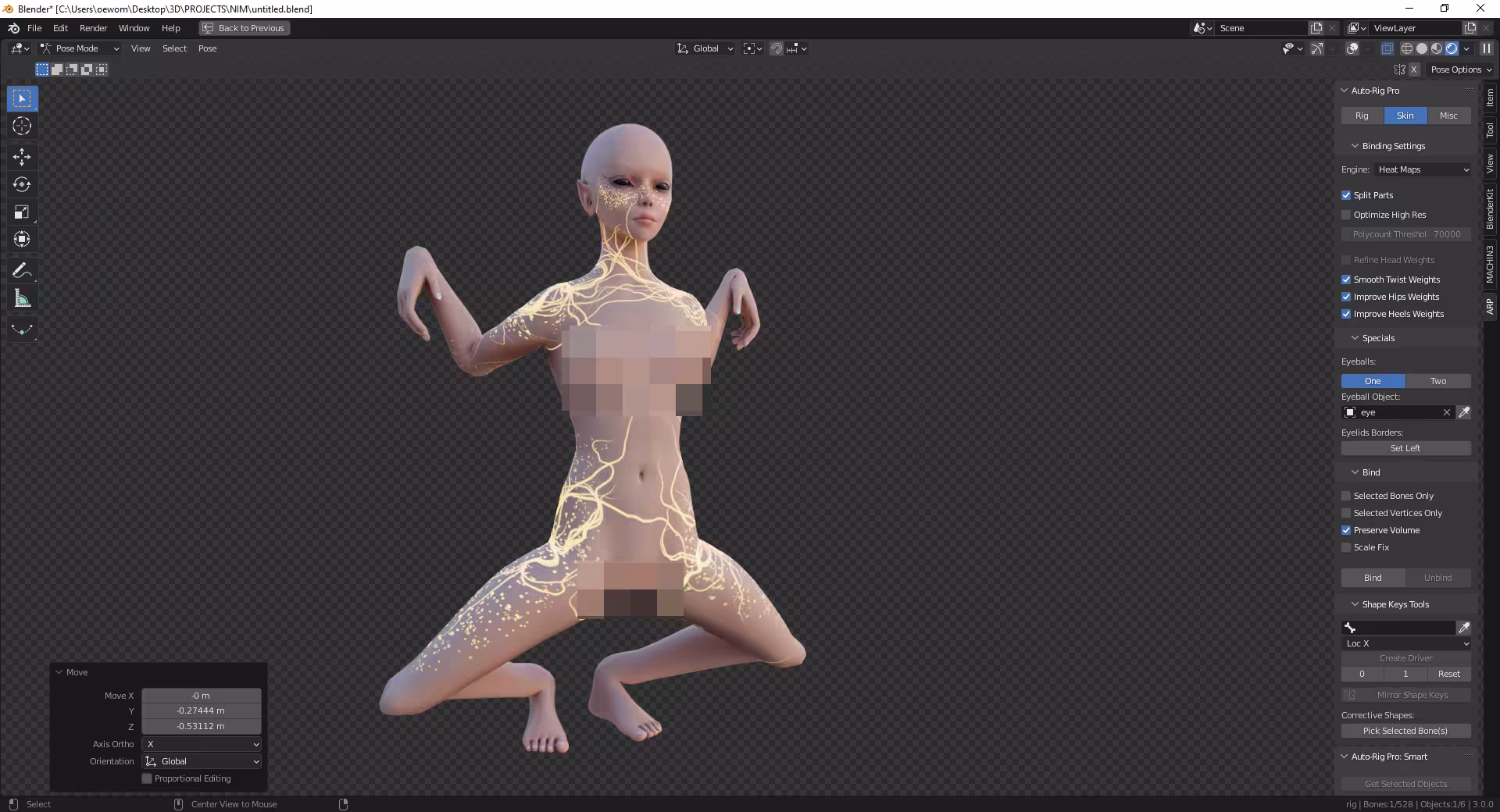Select the Scale tool icon
This screenshot has height=812, width=1500.
22,212
